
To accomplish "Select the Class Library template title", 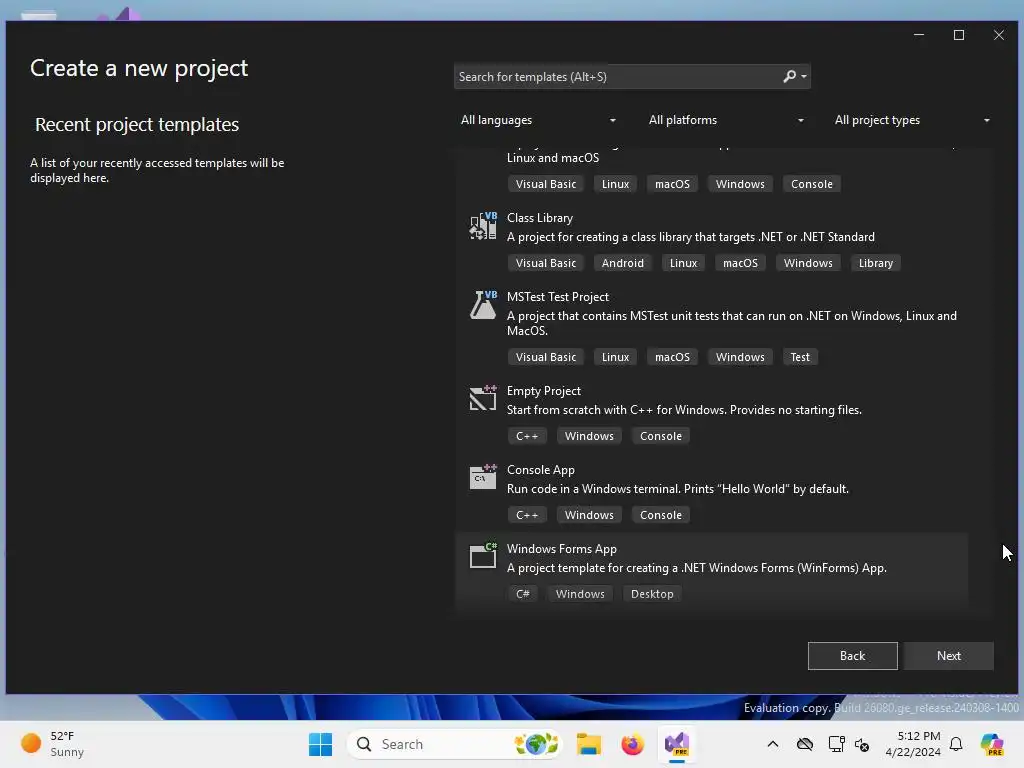I will 539,218.
